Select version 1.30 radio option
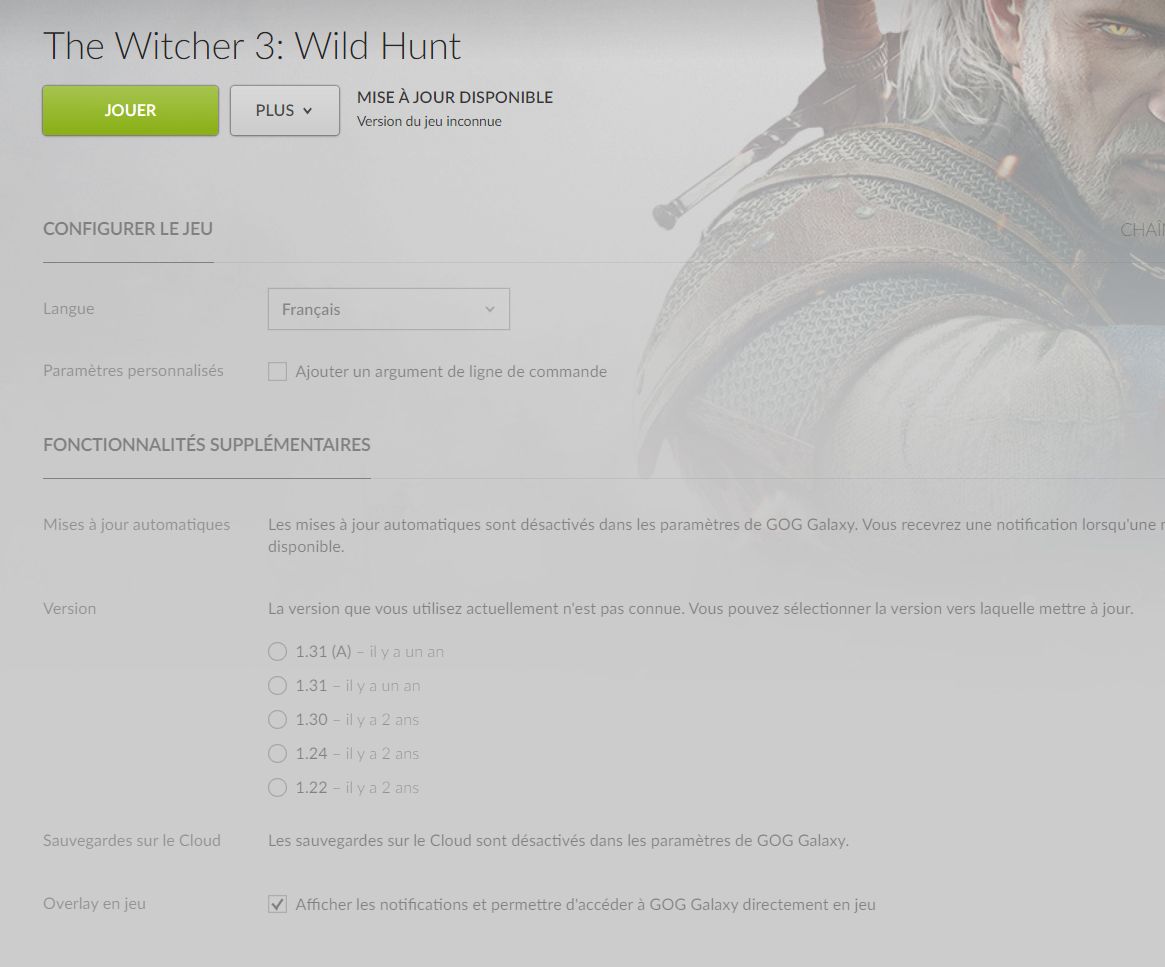Image resolution: width=1165 pixels, height=967 pixels. tap(277, 720)
